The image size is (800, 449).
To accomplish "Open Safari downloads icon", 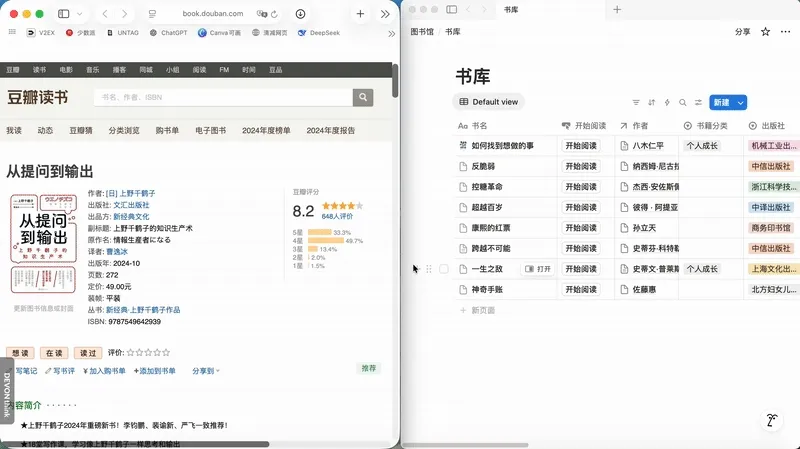I will click(301, 14).
